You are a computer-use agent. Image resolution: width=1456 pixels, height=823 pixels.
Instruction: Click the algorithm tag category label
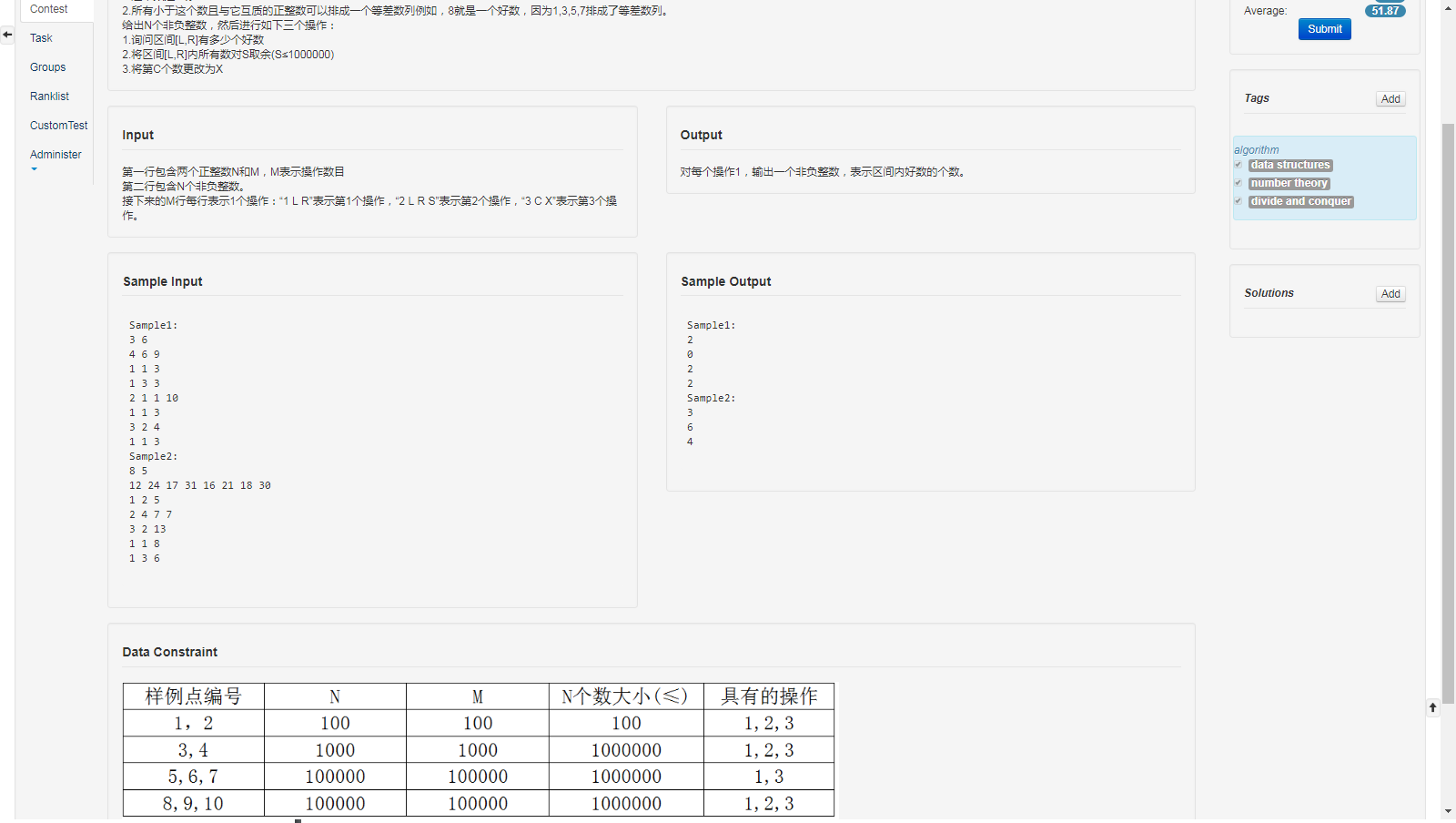(x=1256, y=150)
